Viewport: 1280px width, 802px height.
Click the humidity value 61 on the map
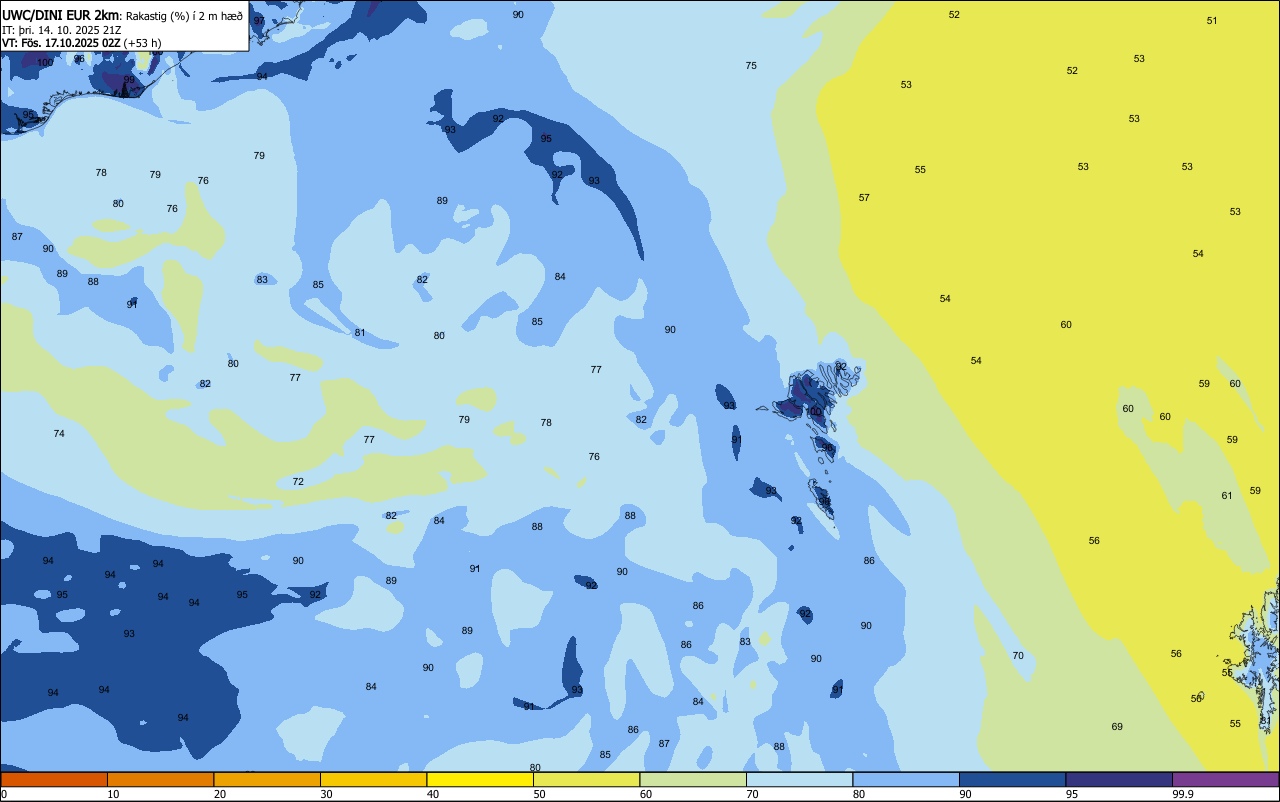point(1227,496)
